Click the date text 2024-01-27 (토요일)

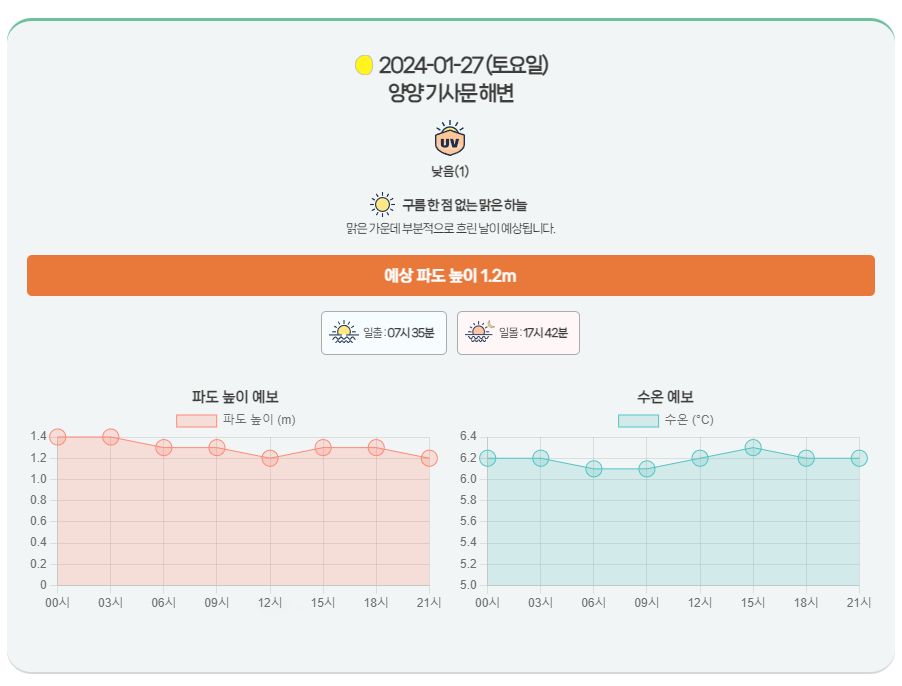pyautogui.click(x=463, y=65)
